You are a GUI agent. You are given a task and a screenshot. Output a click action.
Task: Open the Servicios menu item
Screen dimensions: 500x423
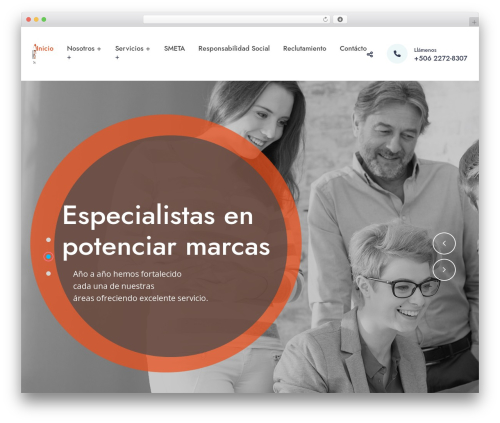[x=129, y=48]
